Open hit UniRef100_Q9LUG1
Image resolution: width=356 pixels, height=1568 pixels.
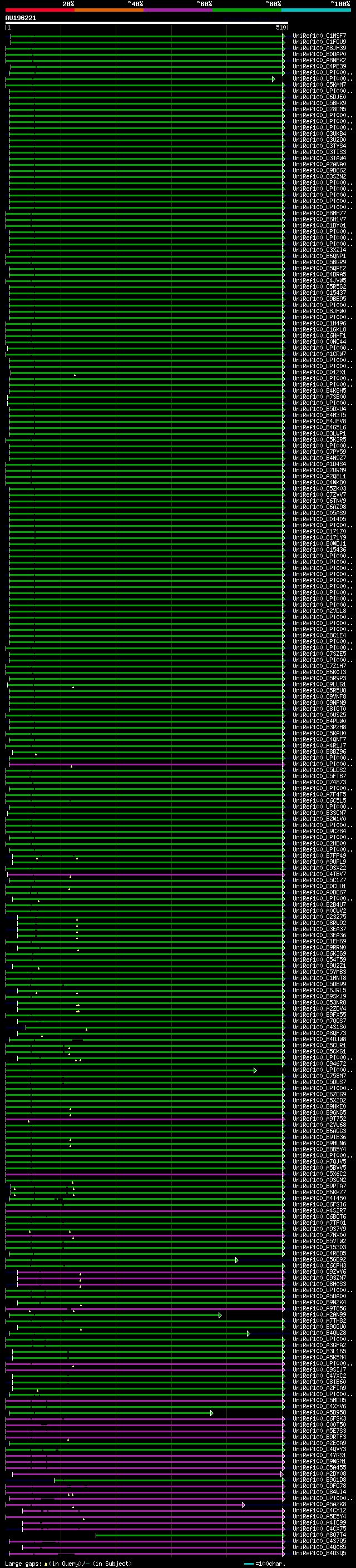(319, 684)
